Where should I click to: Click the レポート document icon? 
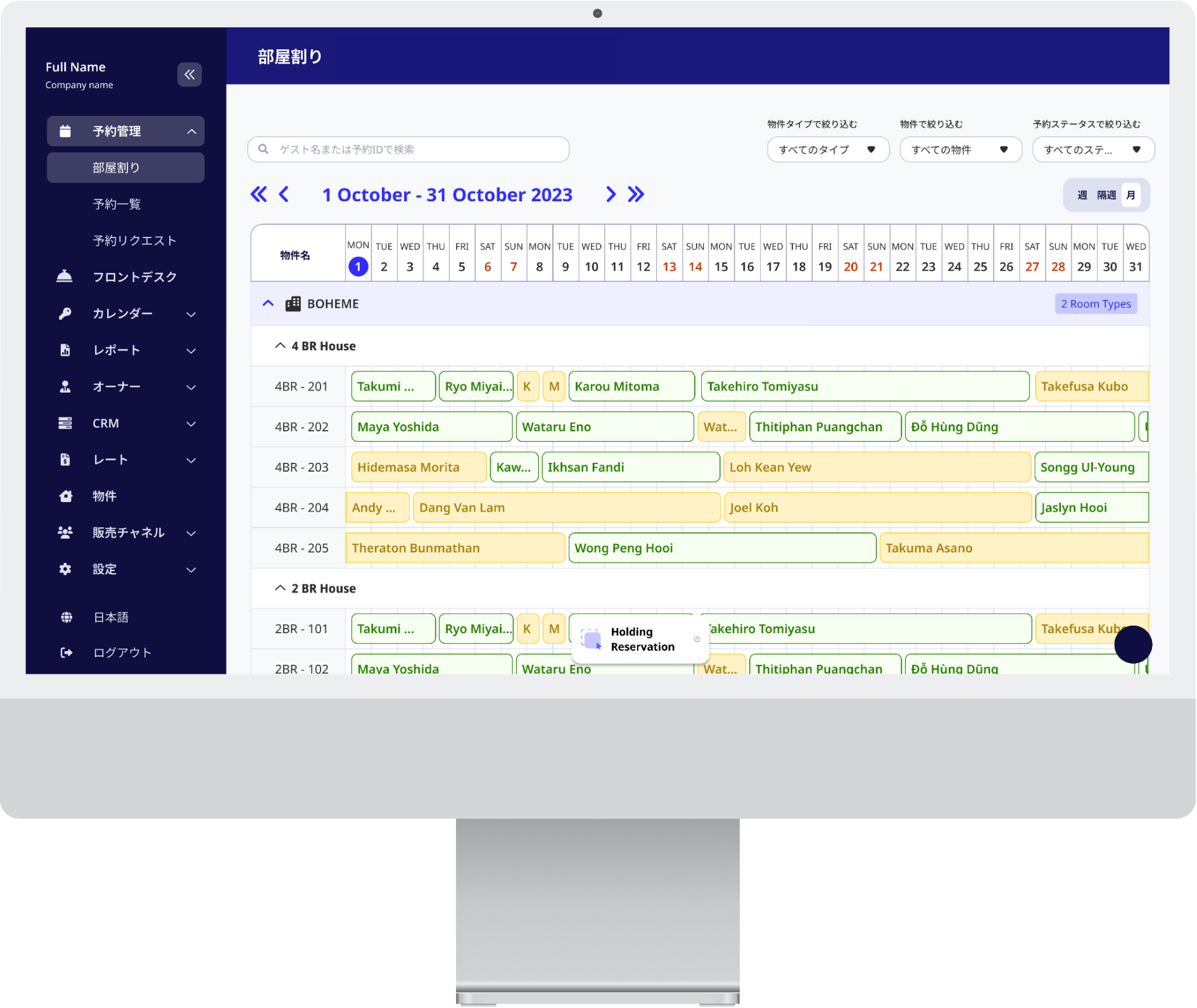point(65,350)
